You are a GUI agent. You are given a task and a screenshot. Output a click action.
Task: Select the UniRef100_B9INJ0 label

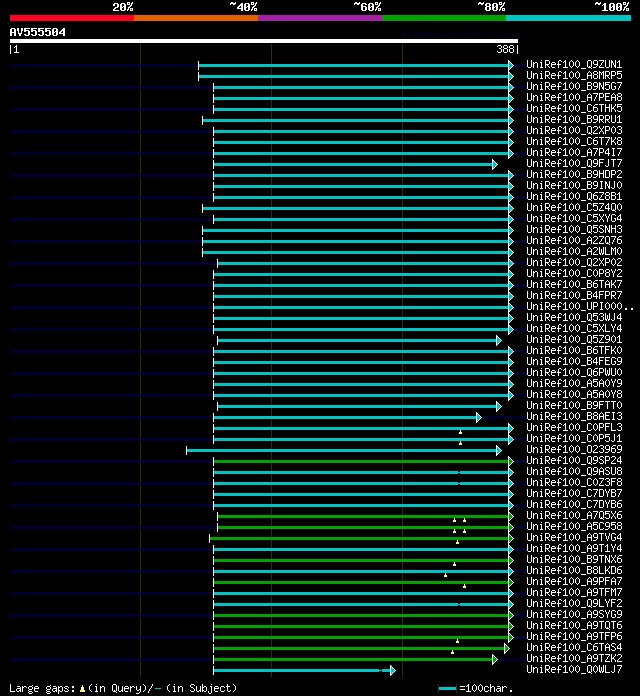pyautogui.click(x=574, y=185)
